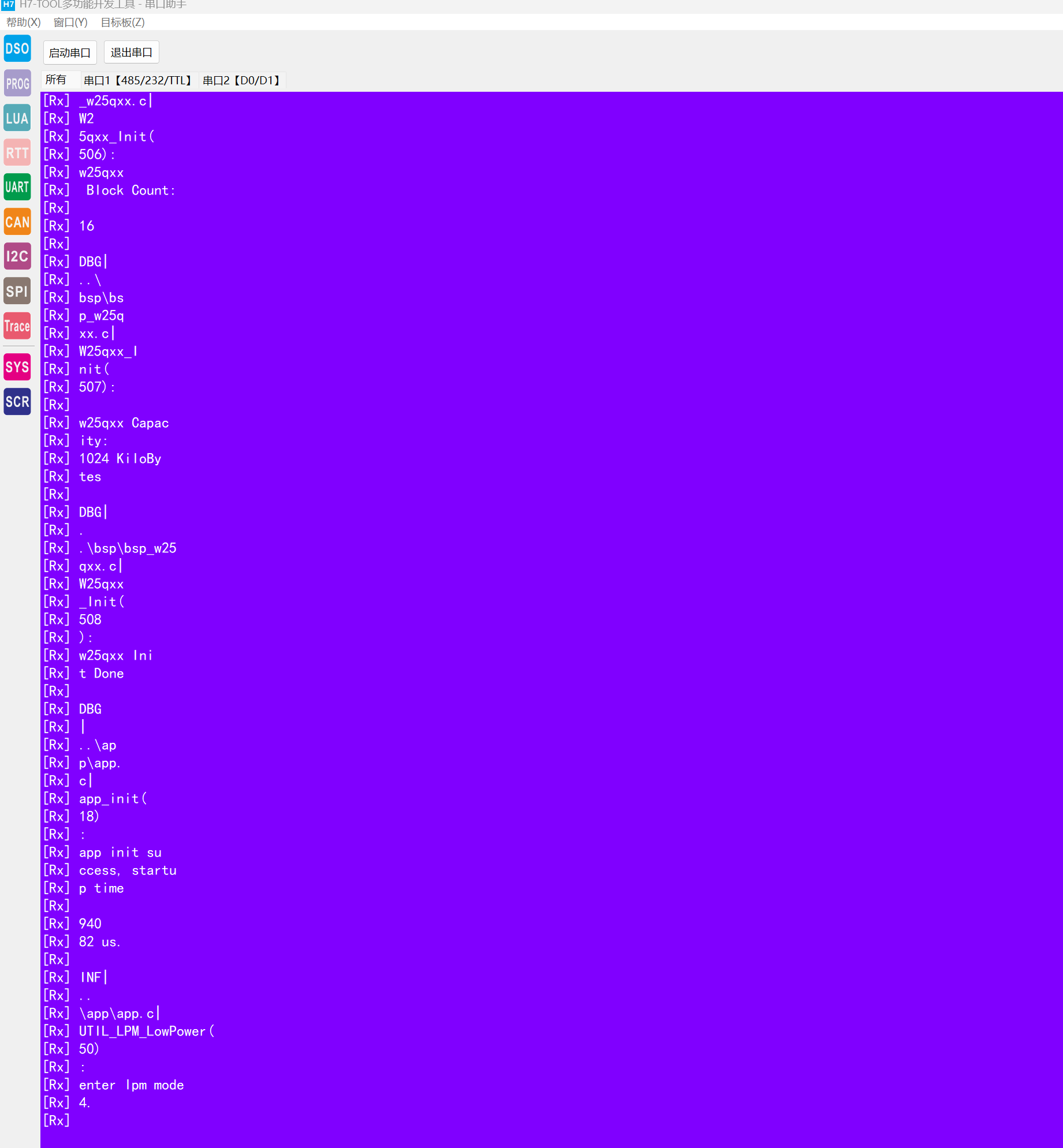Select the LUA scripting module

coord(17,118)
